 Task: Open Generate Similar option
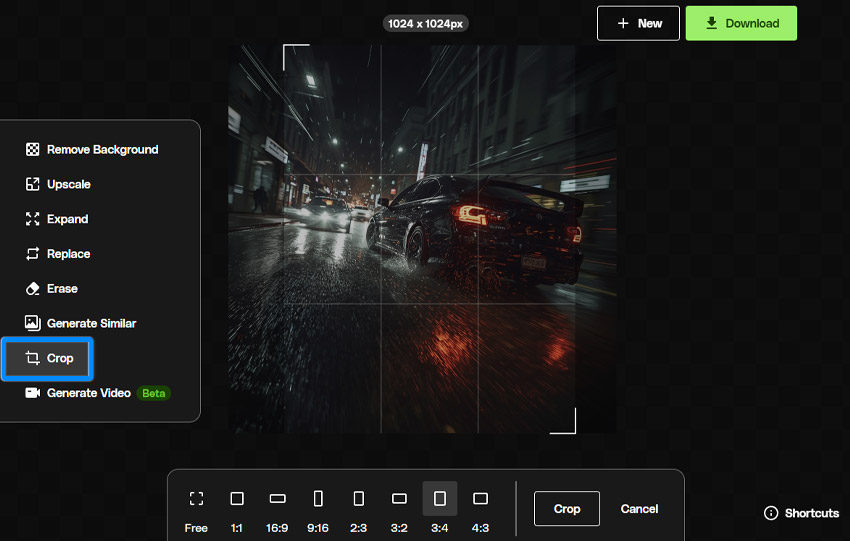point(81,323)
